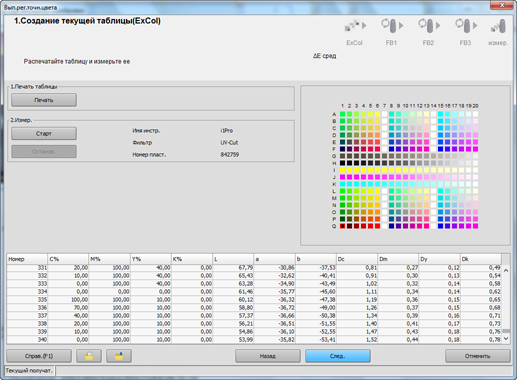Pick magenta patch J1 in chart

342,177
